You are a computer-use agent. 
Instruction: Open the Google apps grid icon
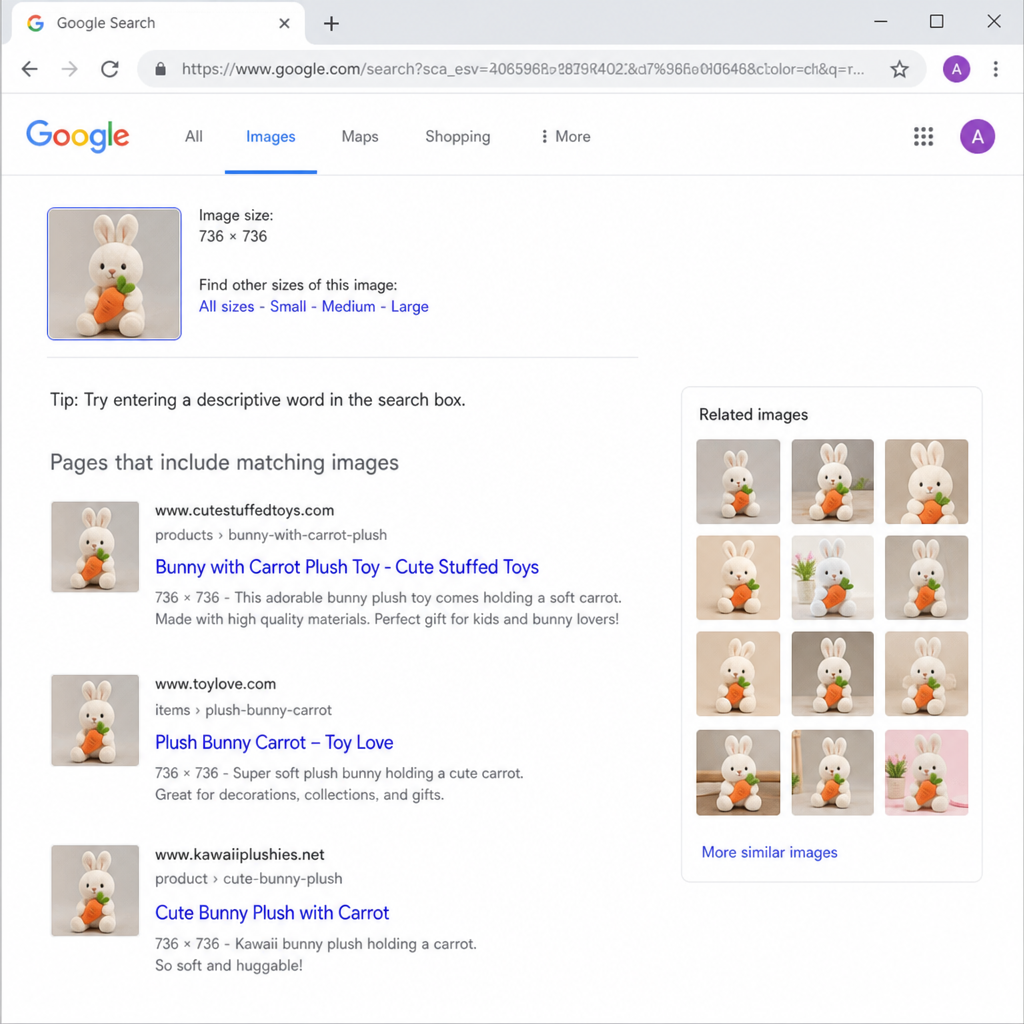pos(923,136)
